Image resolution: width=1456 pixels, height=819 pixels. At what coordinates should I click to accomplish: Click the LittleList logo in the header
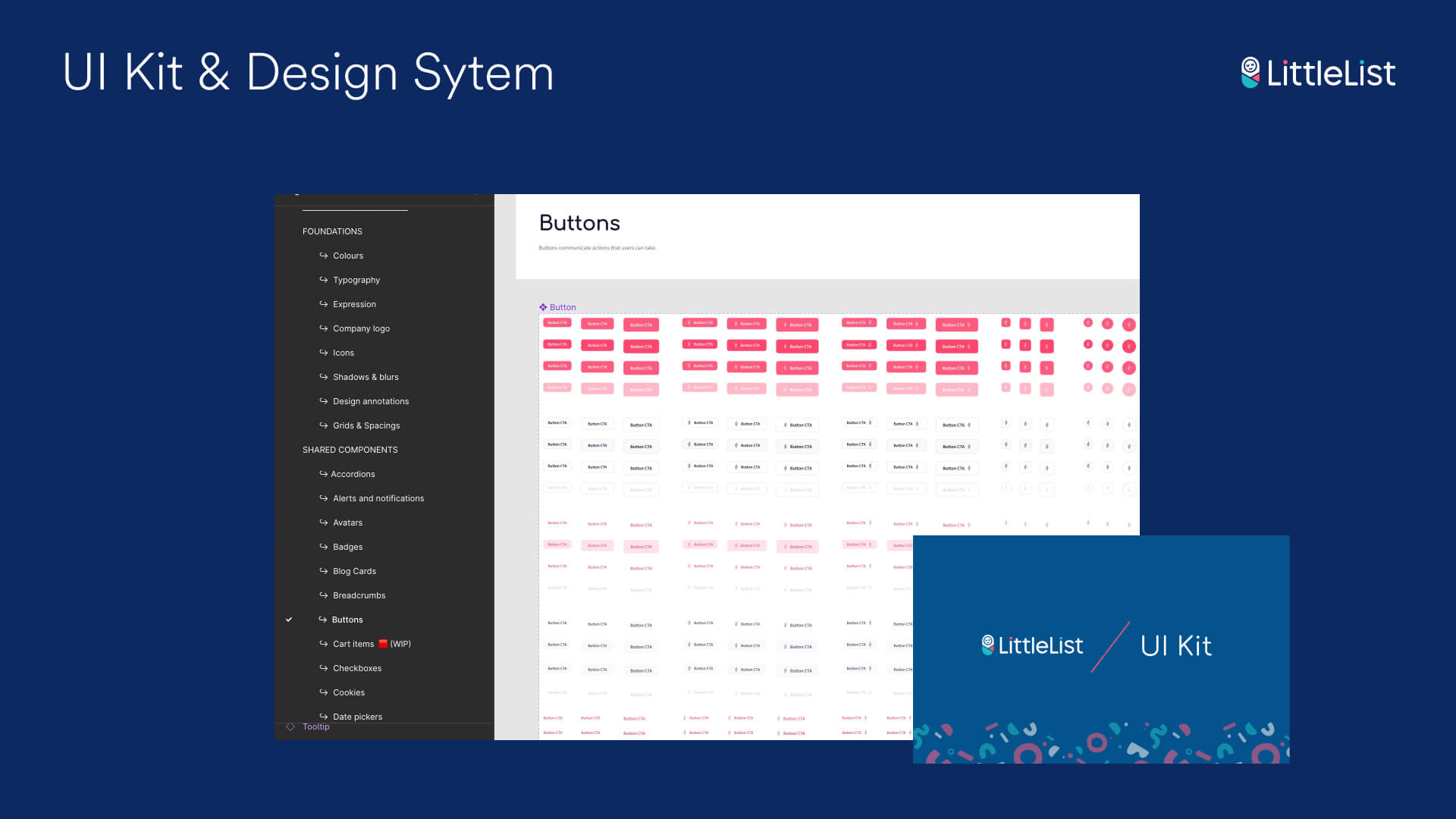point(1318,73)
